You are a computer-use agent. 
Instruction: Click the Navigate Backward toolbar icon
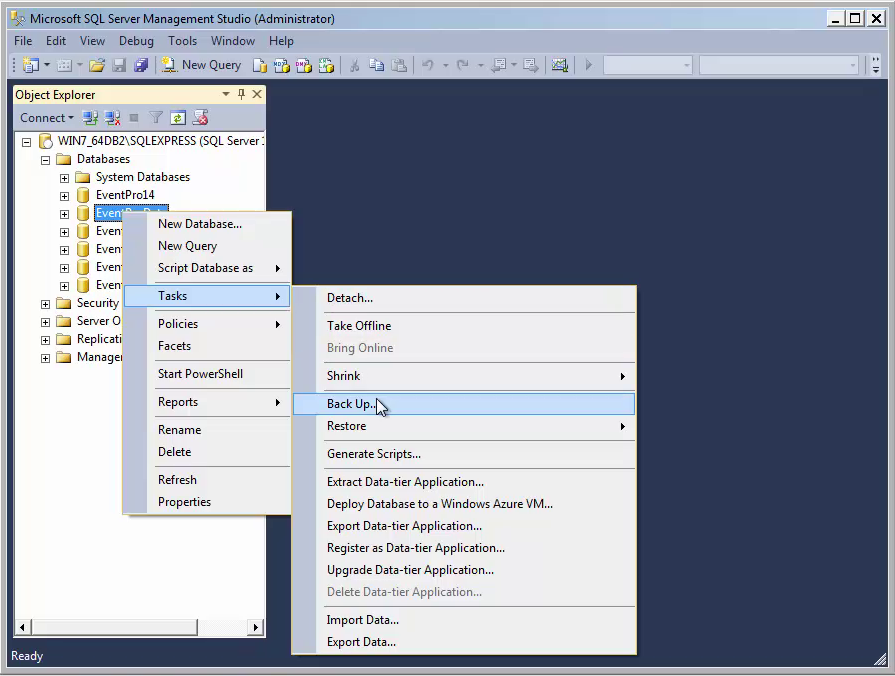499,65
